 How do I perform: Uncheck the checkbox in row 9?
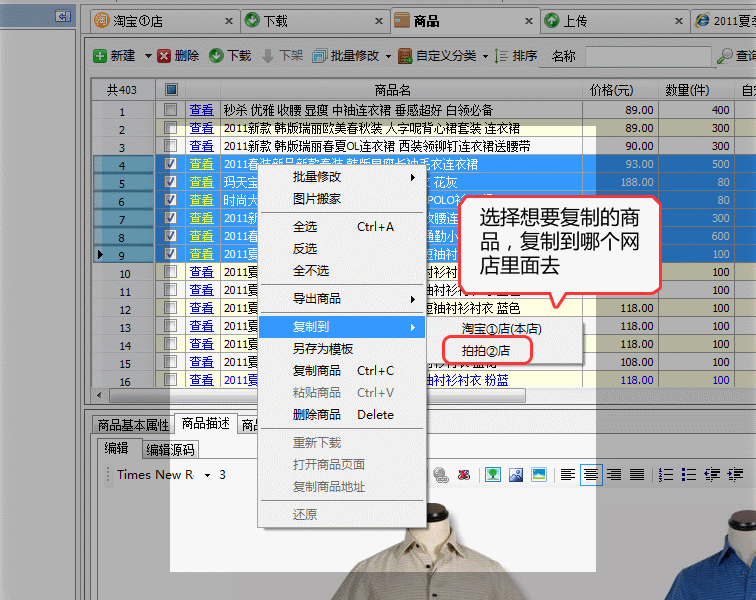[170, 254]
